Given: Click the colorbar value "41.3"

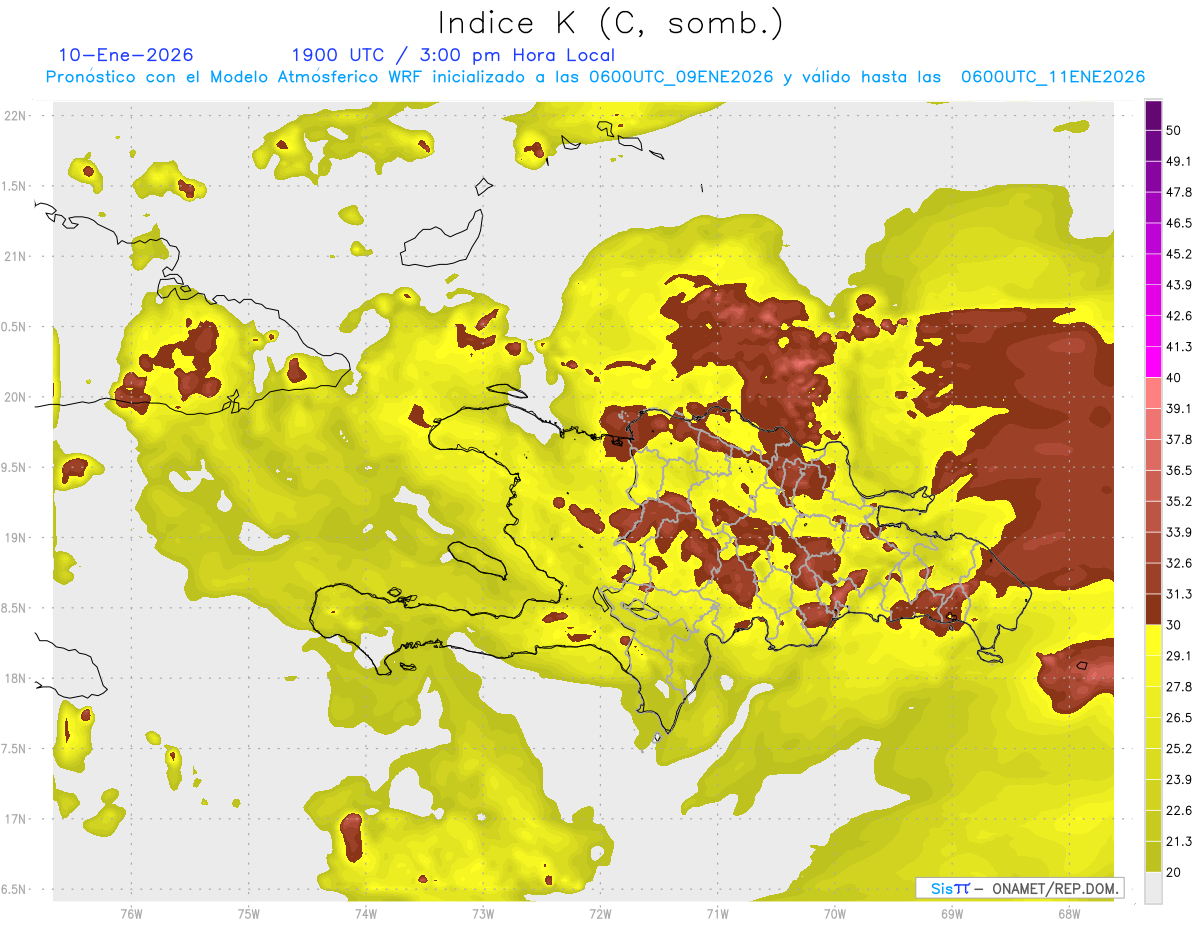Looking at the screenshot, I should [x=1179, y=347].
